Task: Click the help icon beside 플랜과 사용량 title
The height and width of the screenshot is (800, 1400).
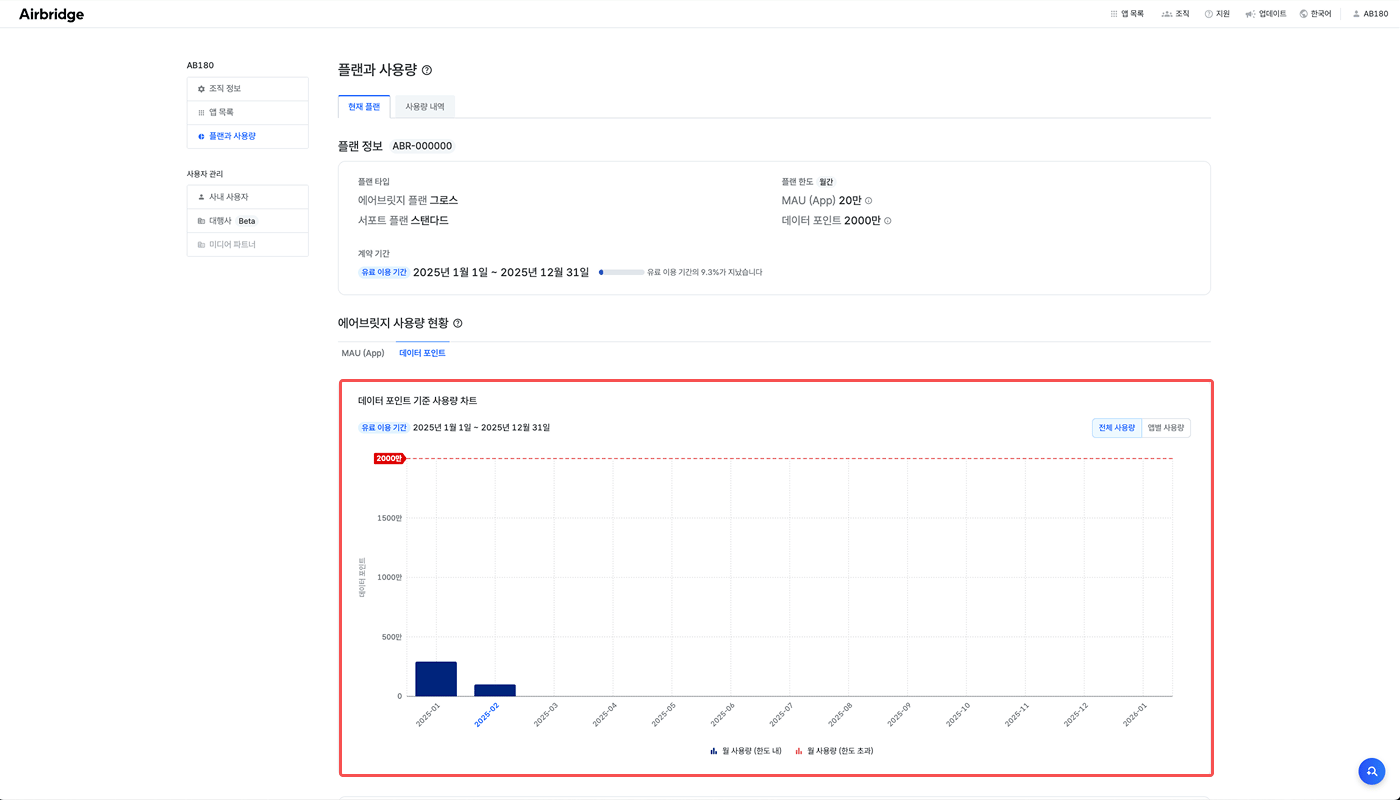Action: 427,70
